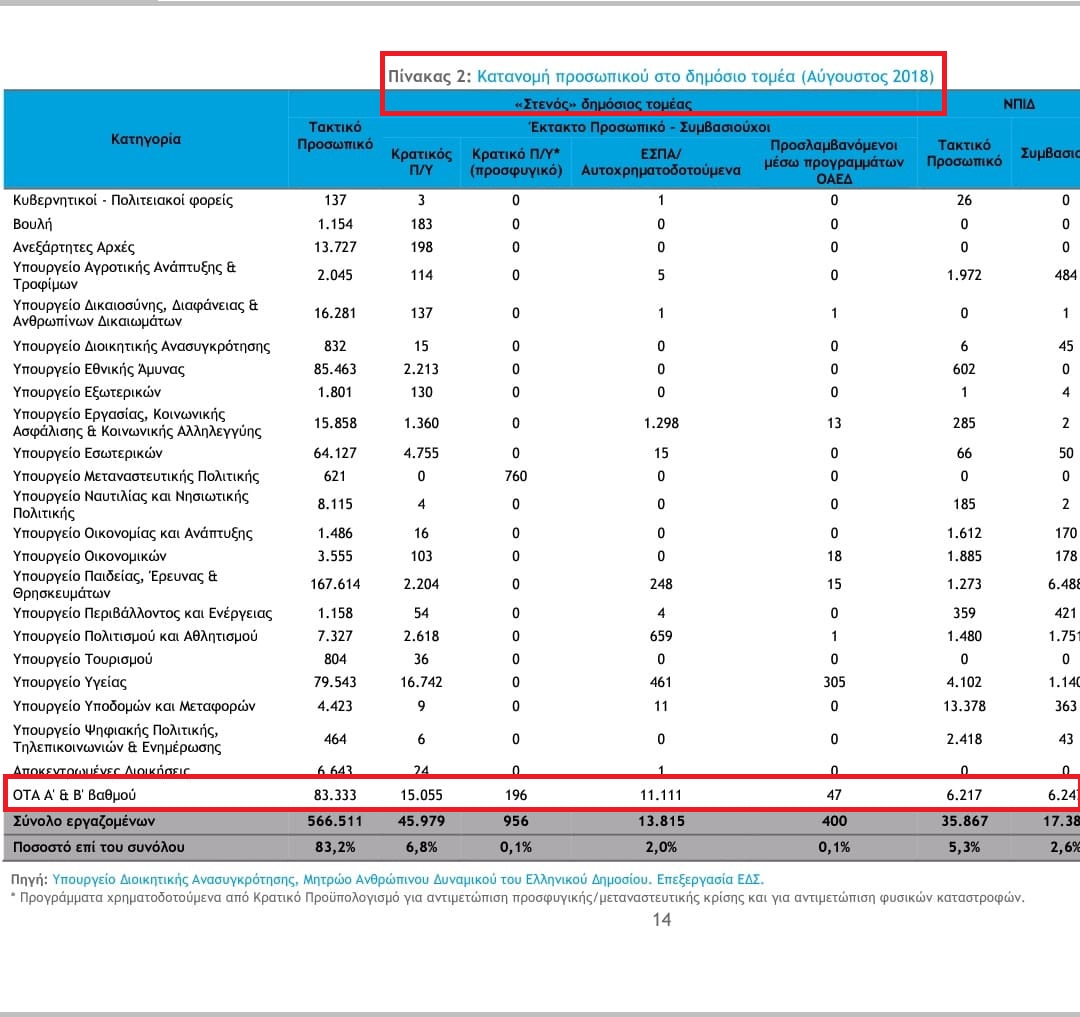Click the 'Υπουργείο Τουρισμού' row label
Image resolution: width=1080 pixels, height=1017 pixels.
[x=82, y=659]
